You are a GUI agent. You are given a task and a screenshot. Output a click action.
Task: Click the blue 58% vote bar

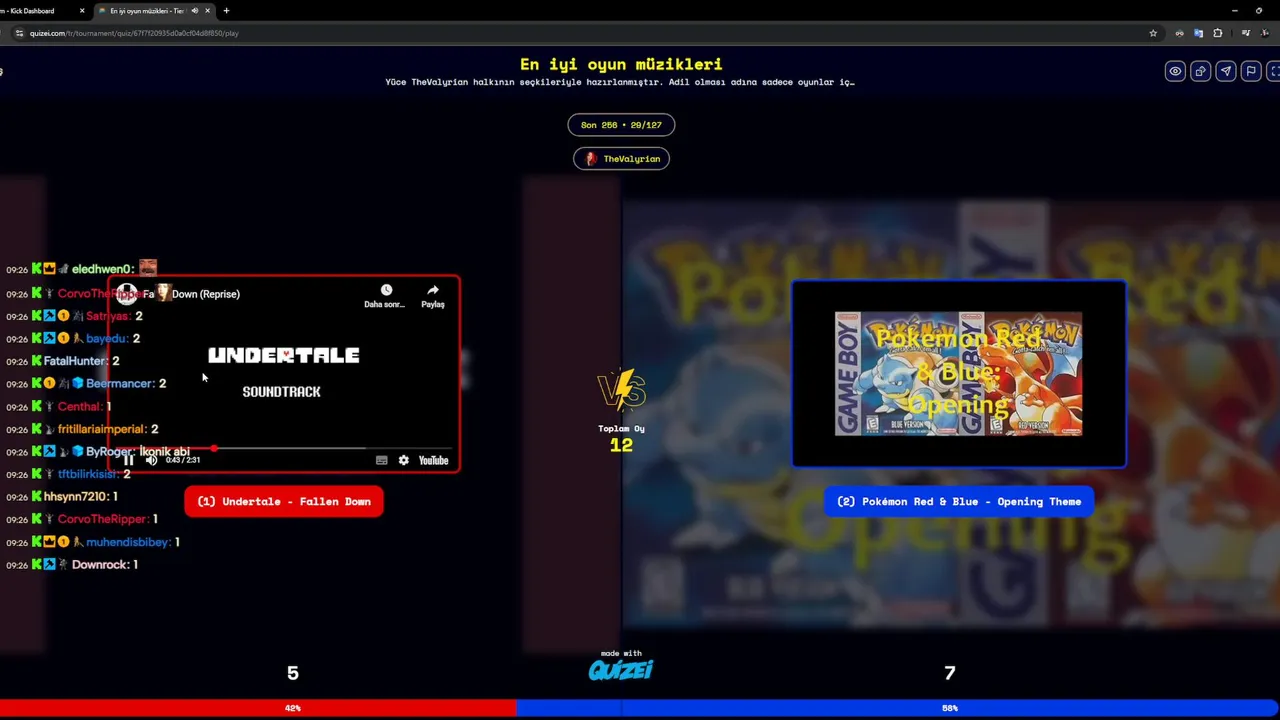898,708
